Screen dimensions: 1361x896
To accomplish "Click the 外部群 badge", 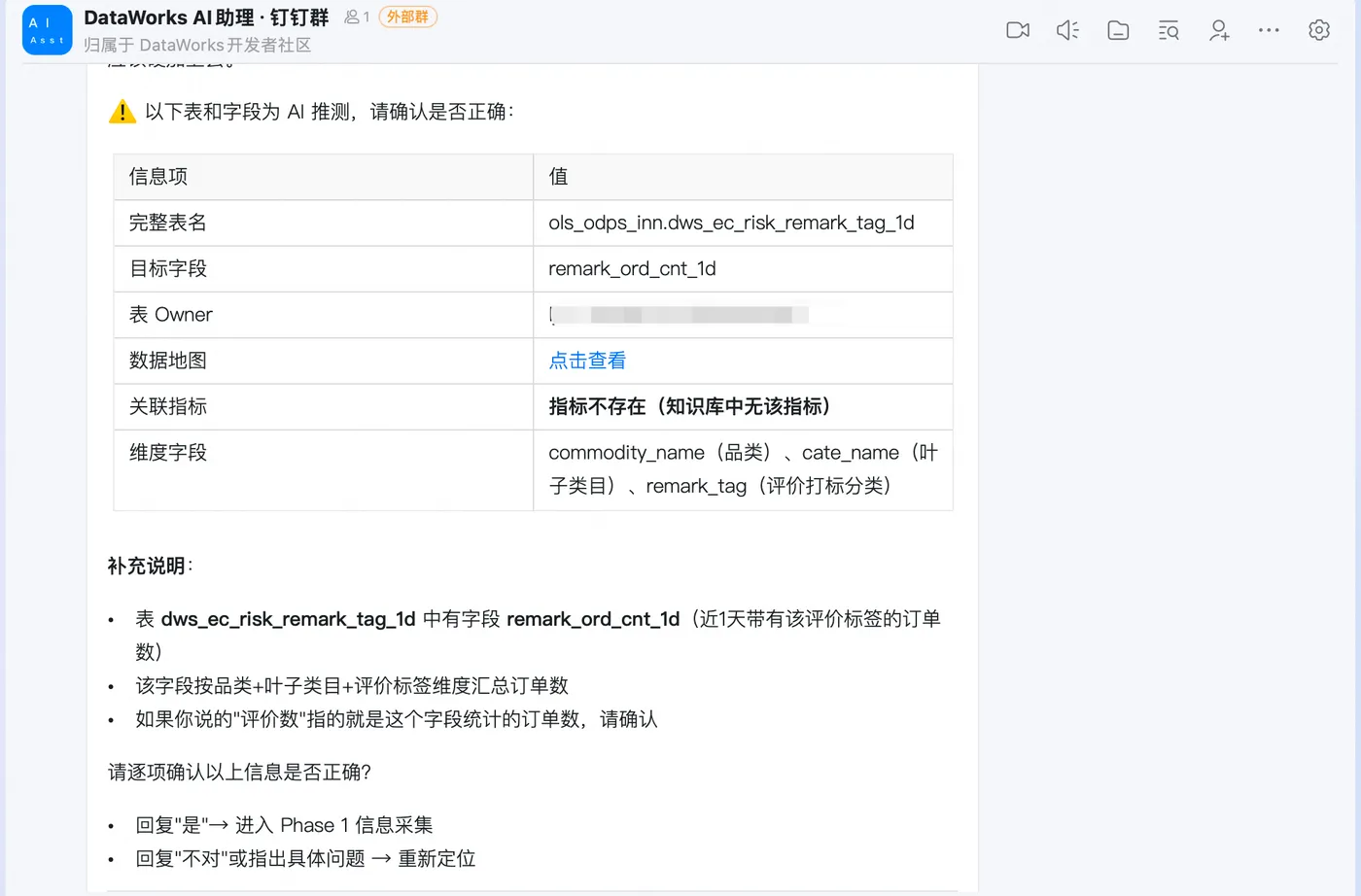I will point(407,17).
